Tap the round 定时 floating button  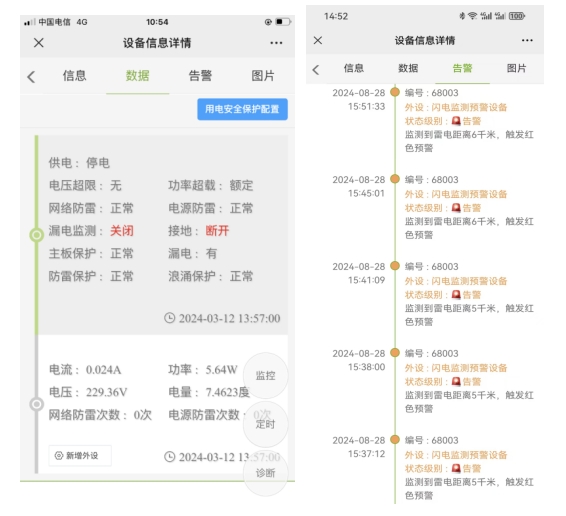pos(266,424)
